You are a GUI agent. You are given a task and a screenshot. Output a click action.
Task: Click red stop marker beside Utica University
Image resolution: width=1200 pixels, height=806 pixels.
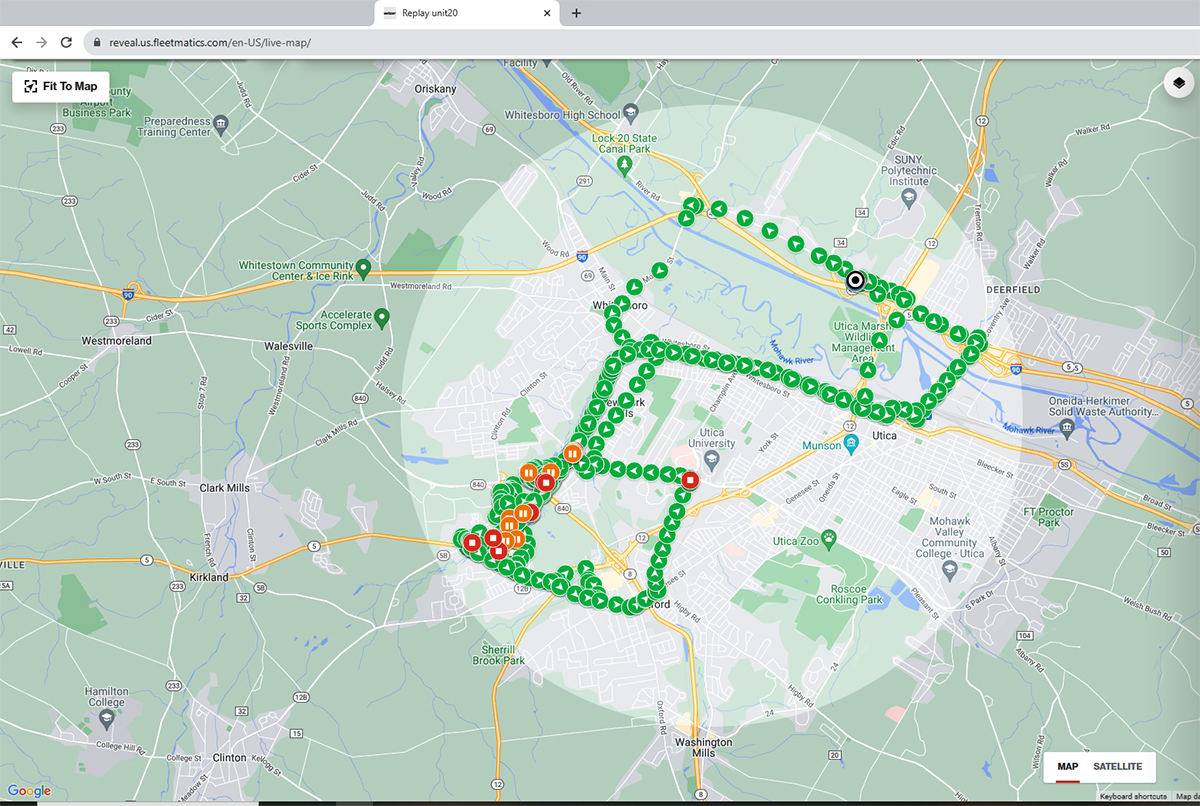[x=689, y=480]
